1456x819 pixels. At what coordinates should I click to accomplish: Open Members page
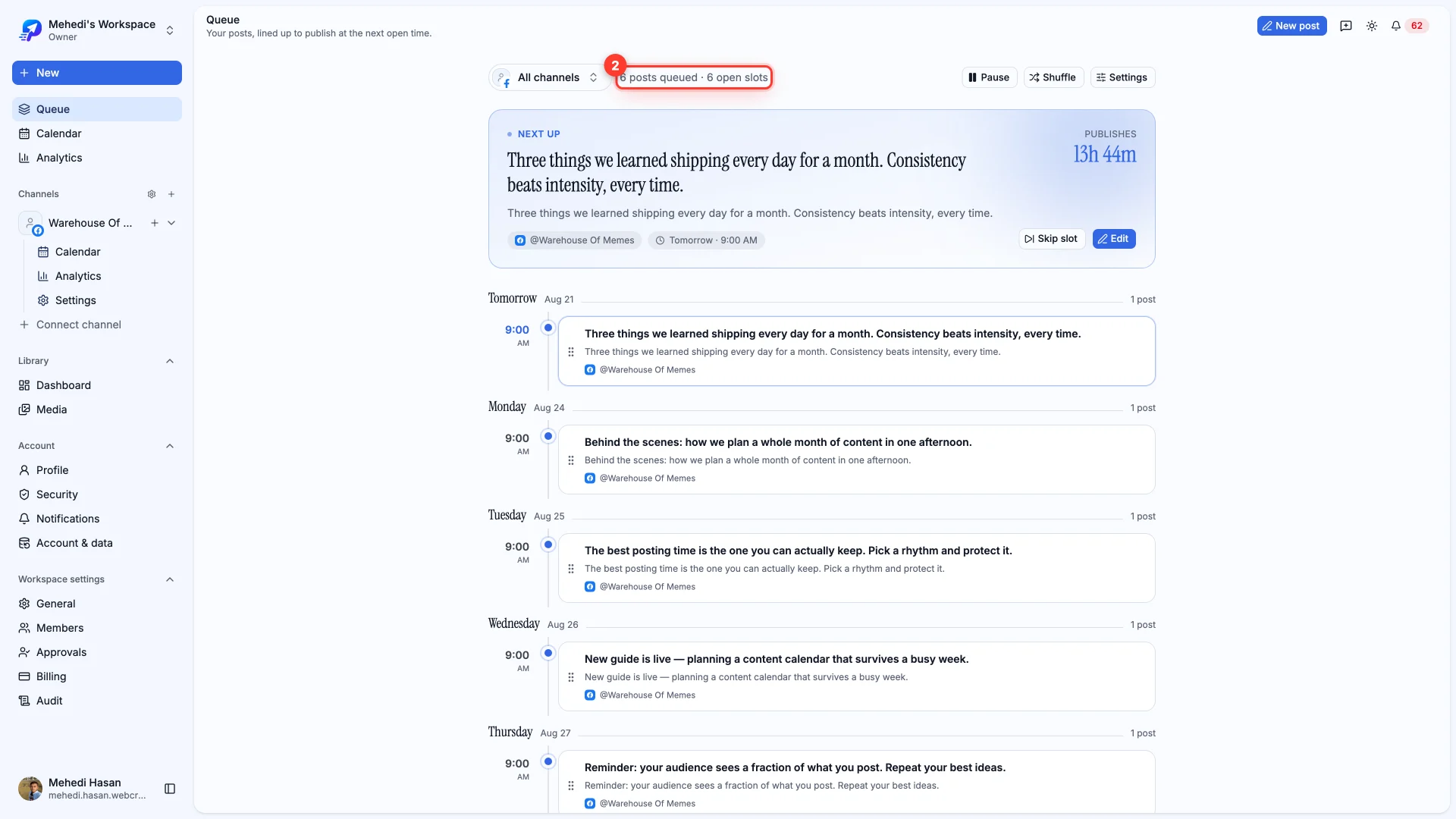coord(97,628)
